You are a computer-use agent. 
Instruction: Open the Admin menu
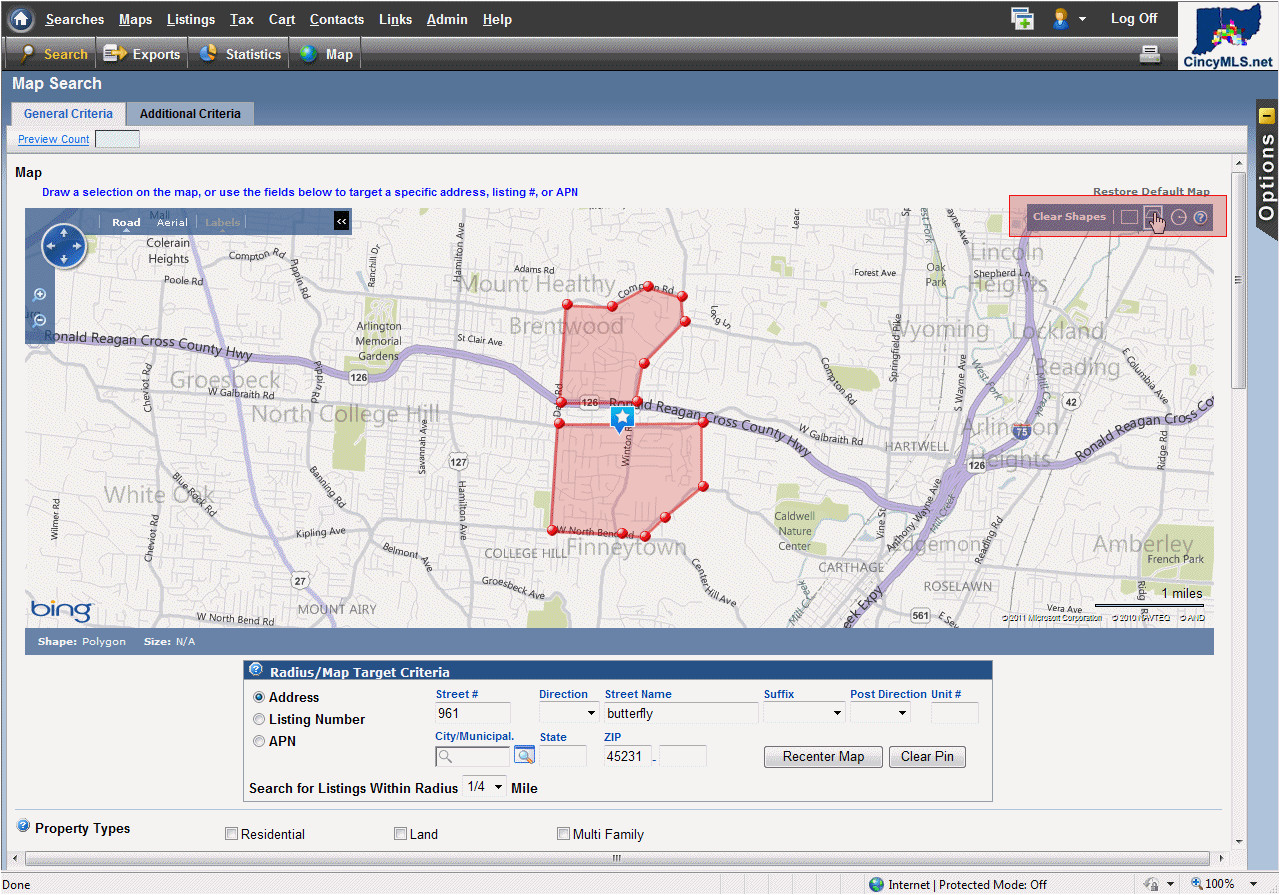click(447, 19)
